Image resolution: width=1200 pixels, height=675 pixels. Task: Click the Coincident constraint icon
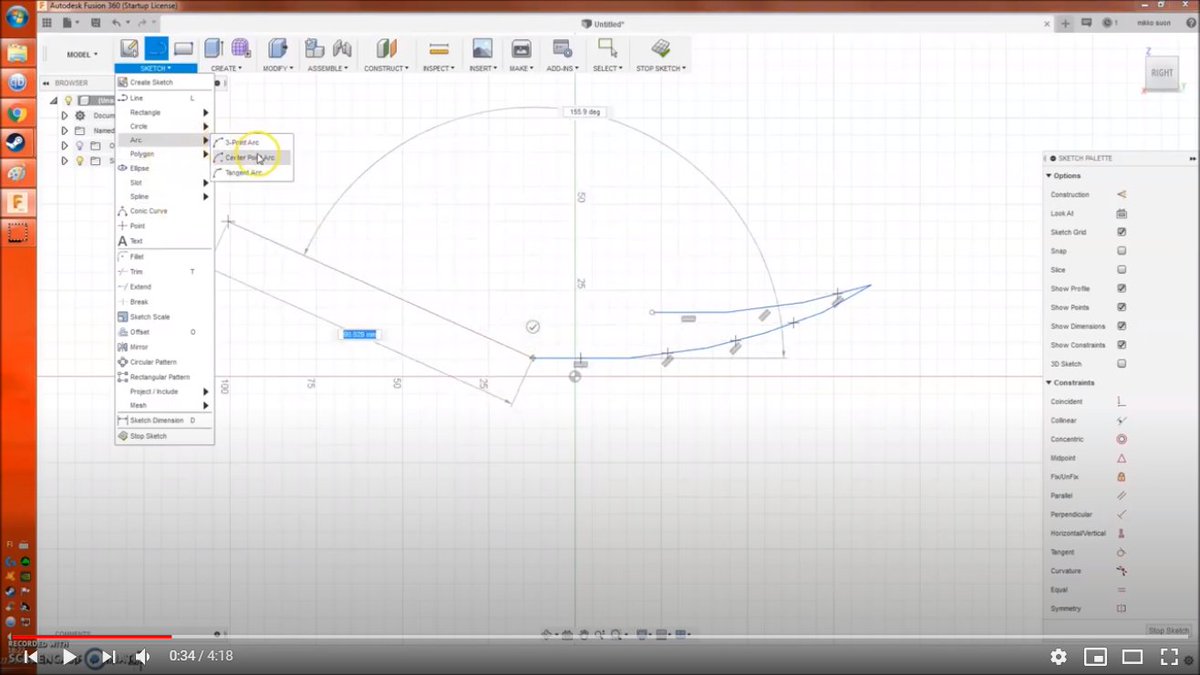pos(1121,401)
